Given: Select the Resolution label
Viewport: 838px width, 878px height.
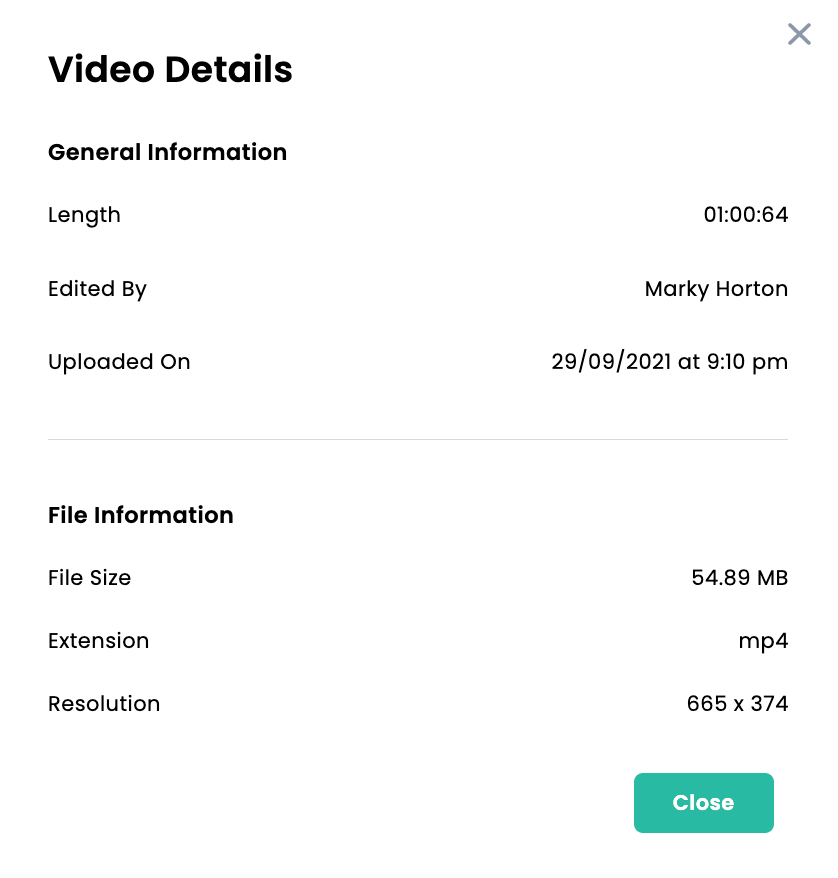Looking at the screenshot, I should point(104,703).
